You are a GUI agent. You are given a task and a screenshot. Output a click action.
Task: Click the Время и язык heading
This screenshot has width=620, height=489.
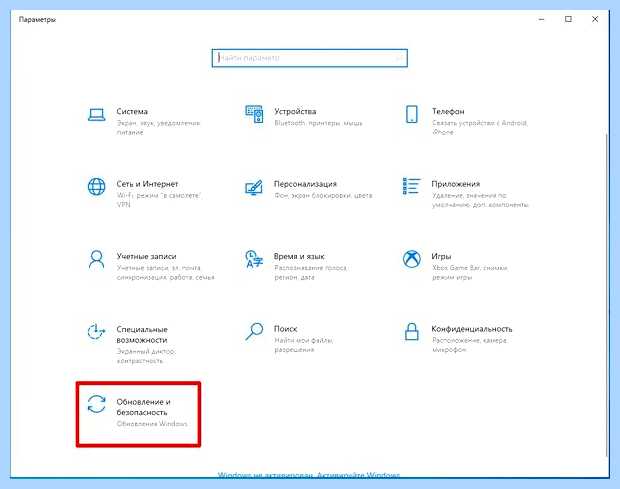(x=299, y=256)
